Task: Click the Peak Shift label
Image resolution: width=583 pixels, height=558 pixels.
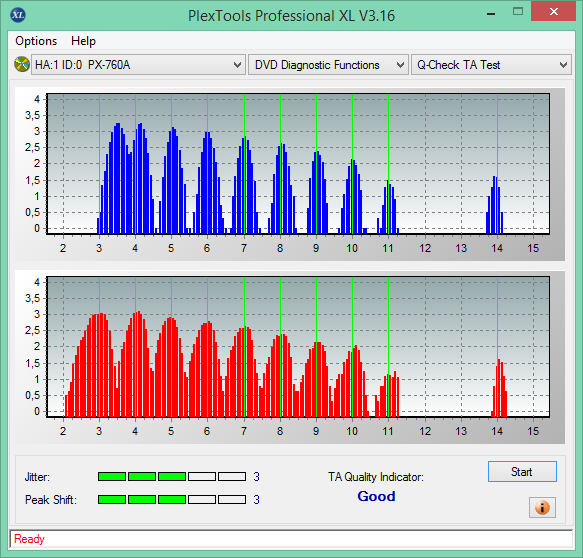Action: tap(51, 500)
